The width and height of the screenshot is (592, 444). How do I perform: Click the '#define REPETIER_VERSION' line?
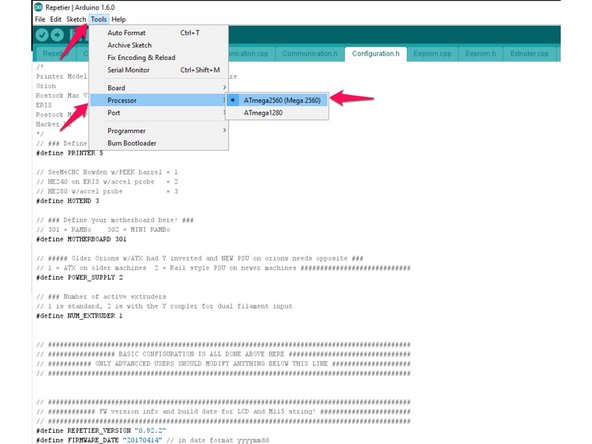101,430
